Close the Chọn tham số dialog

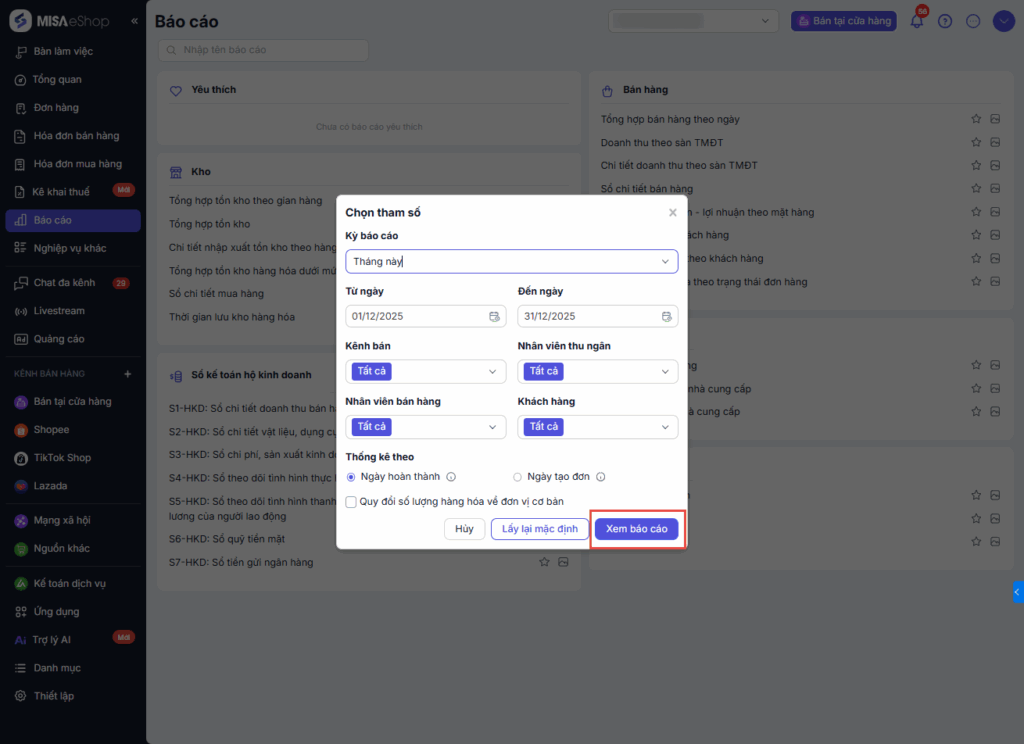[673, 213]
